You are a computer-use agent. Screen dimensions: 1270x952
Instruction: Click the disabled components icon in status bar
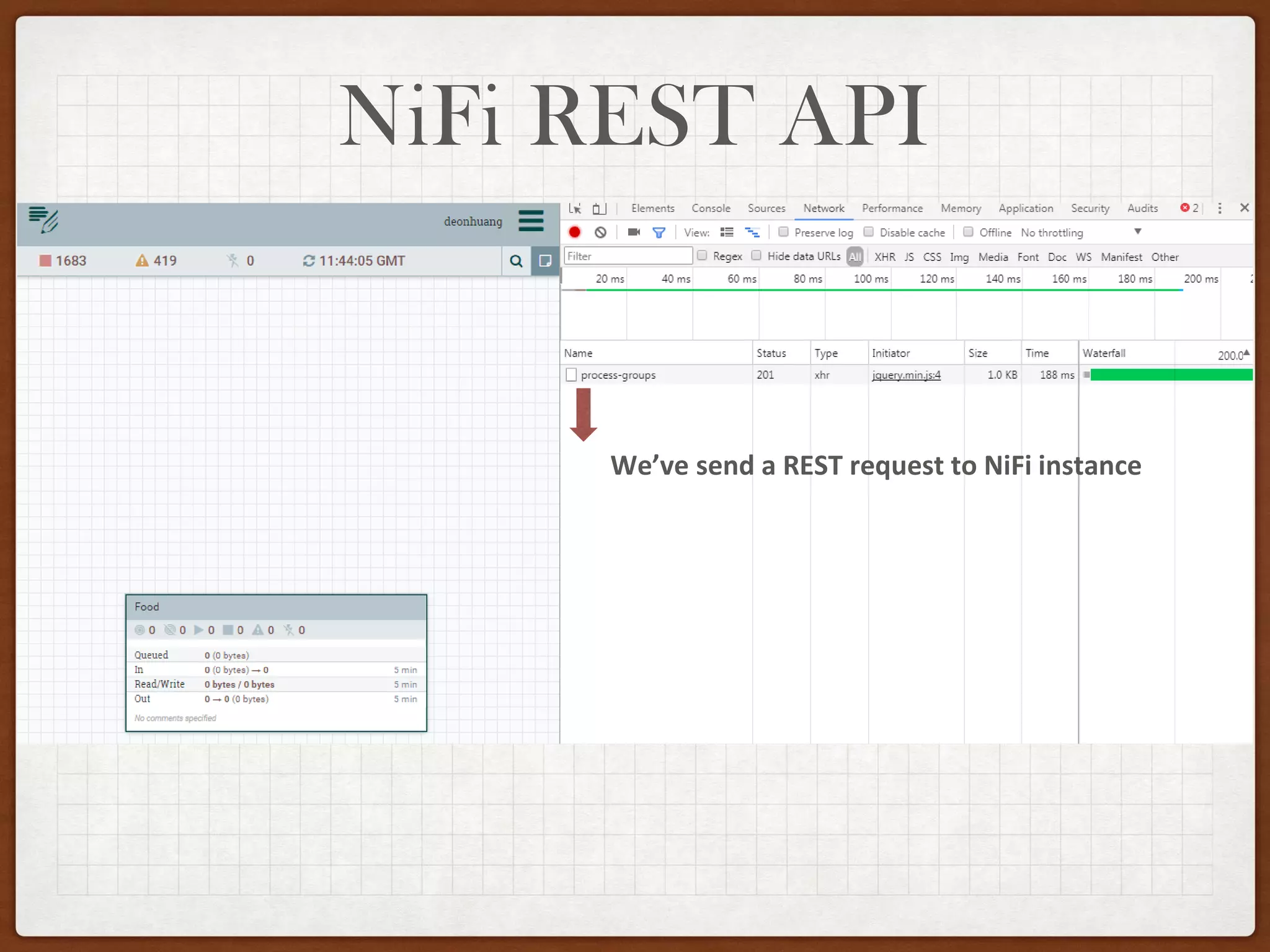point(233,260)
